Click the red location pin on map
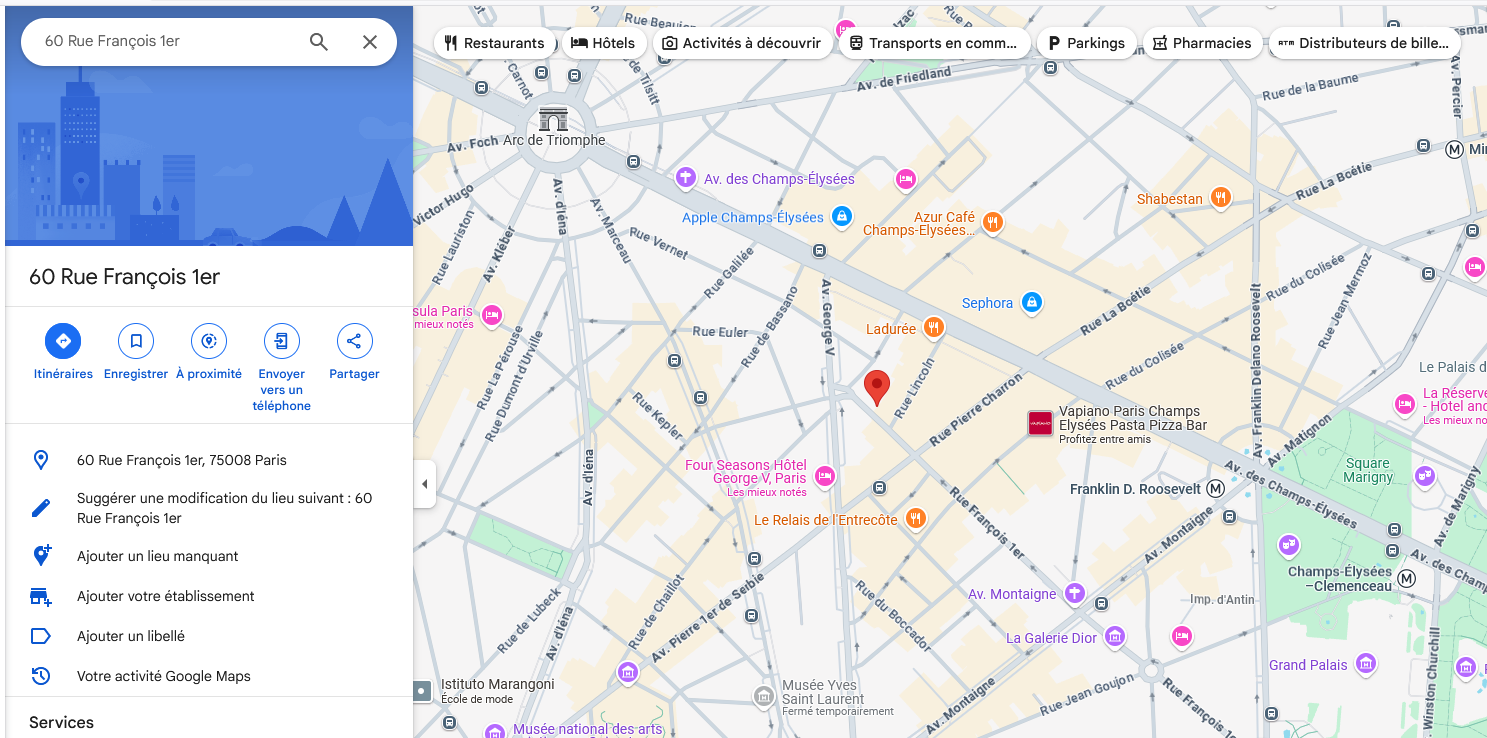This screenshot has height=738, width=1487. [x=877, y=387]
